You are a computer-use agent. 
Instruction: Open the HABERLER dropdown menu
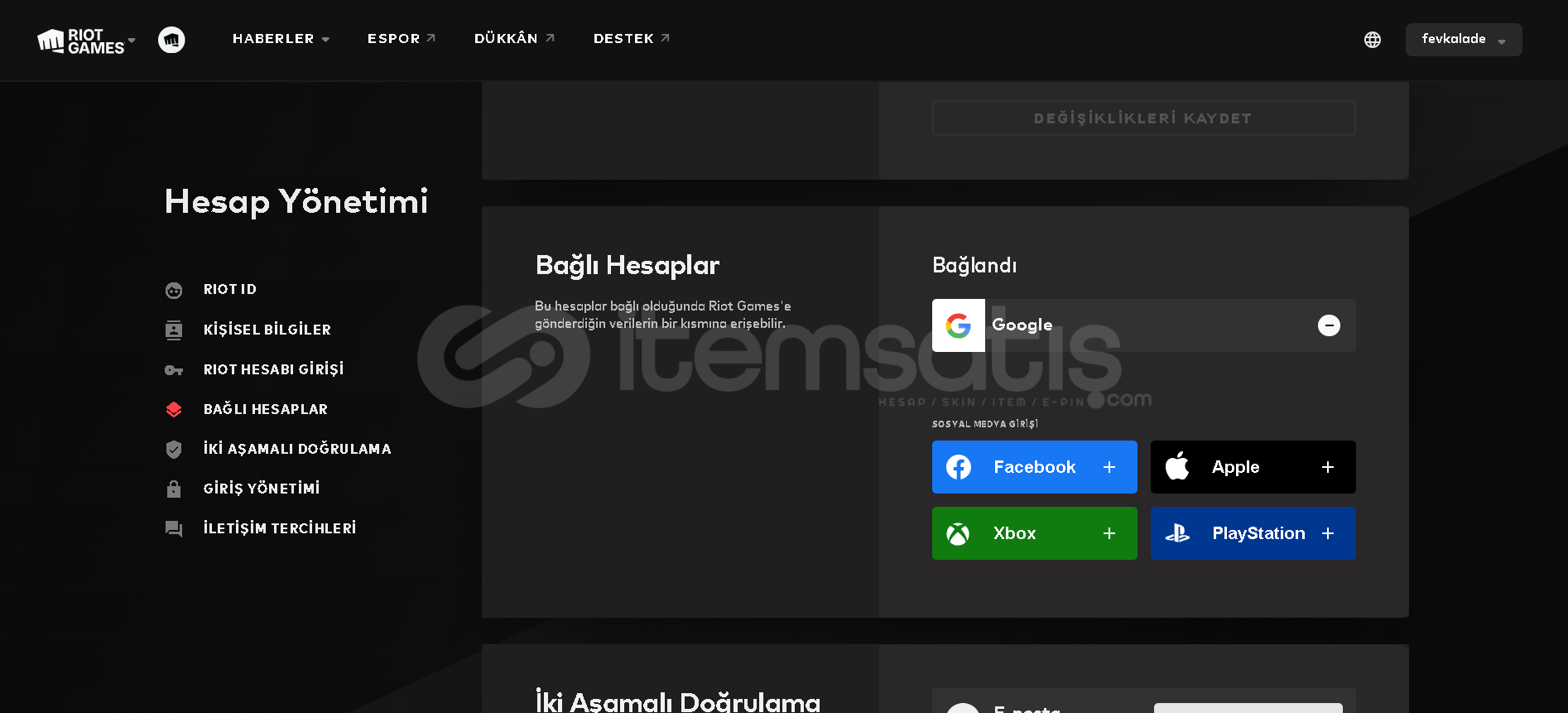281,39
